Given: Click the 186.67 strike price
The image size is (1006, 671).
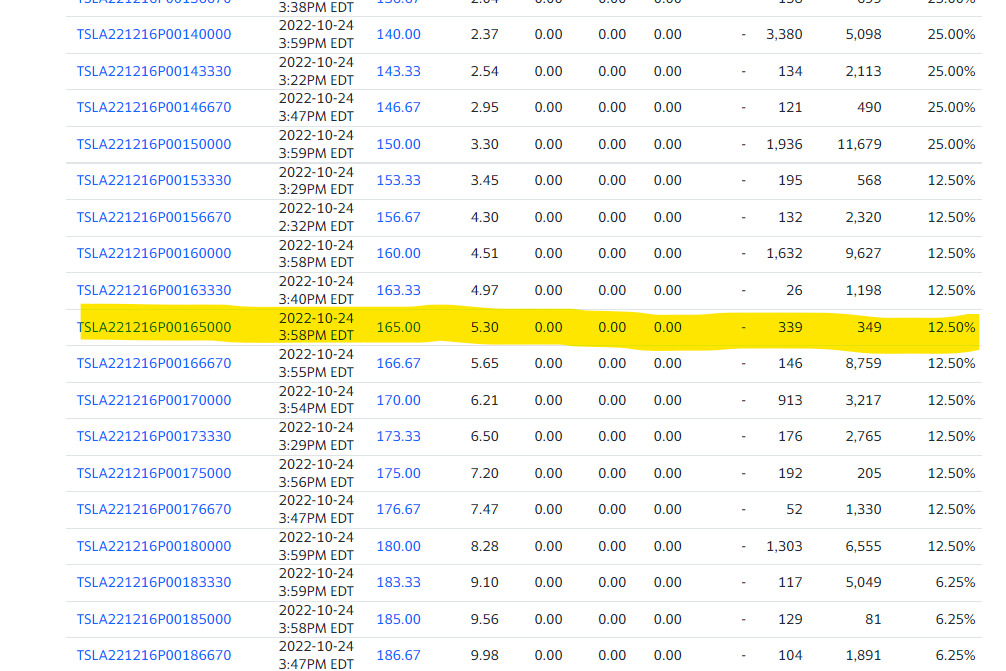Looking at the screenshot, I should pyautogui.click(x=398, y=656).
